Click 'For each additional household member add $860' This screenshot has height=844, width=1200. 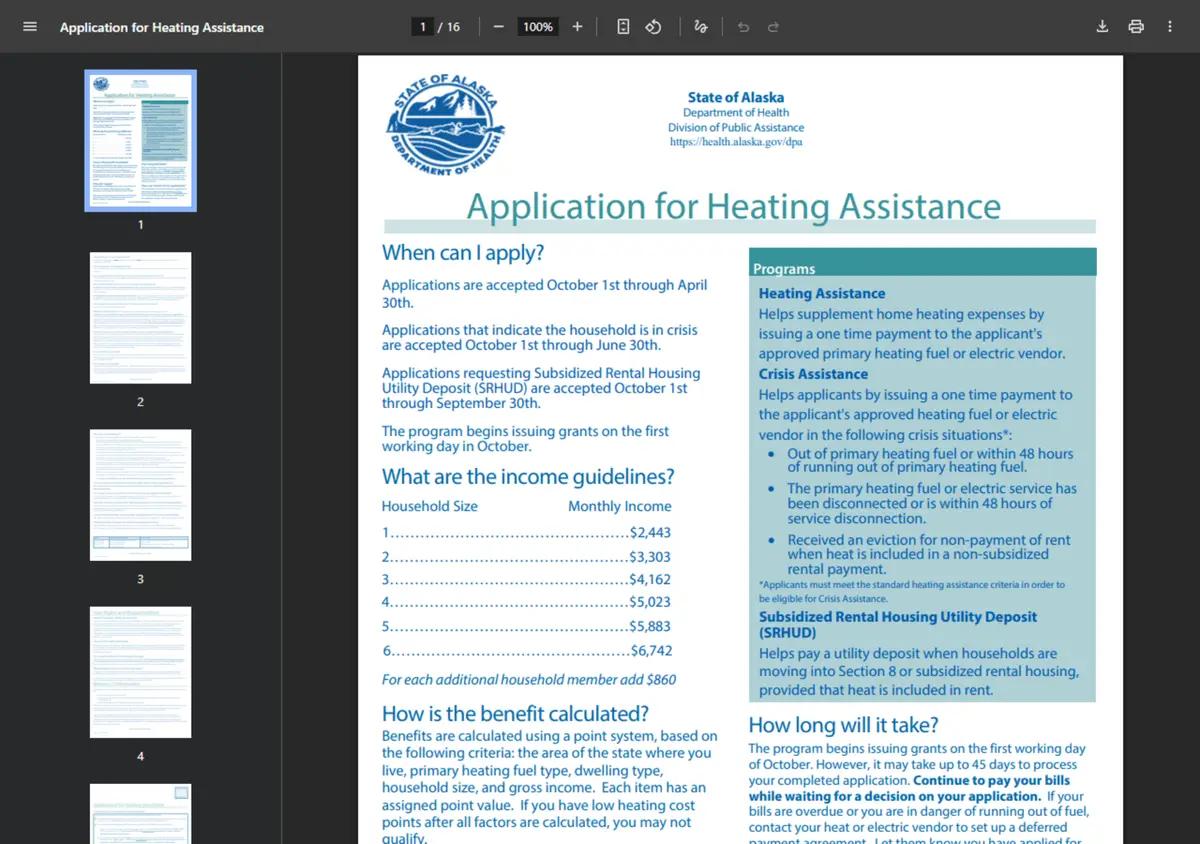click(x=529, y=679)
